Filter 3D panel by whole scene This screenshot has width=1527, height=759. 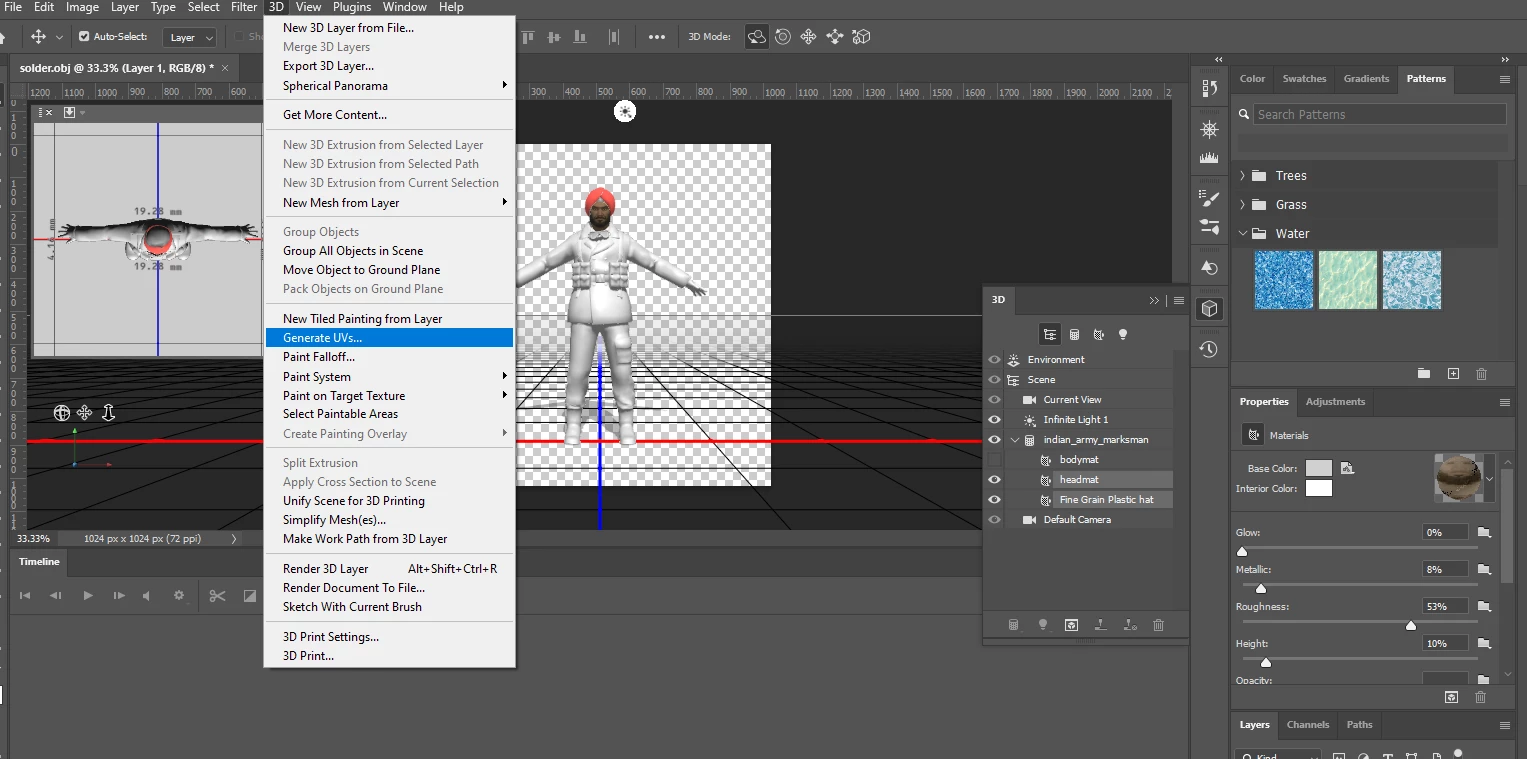coord(1050,335)
